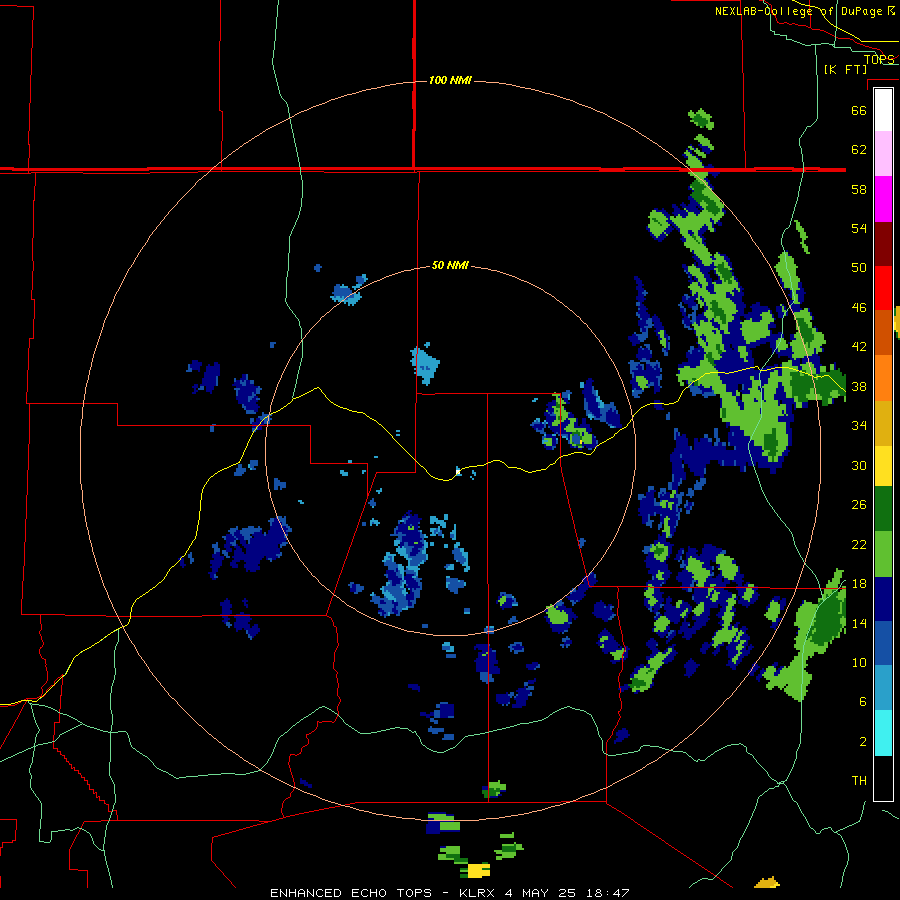Click the "4 MAY 25 18:47" timestamp
The width and height of the screenshot is (900, 900).
[x=567, y=893]
